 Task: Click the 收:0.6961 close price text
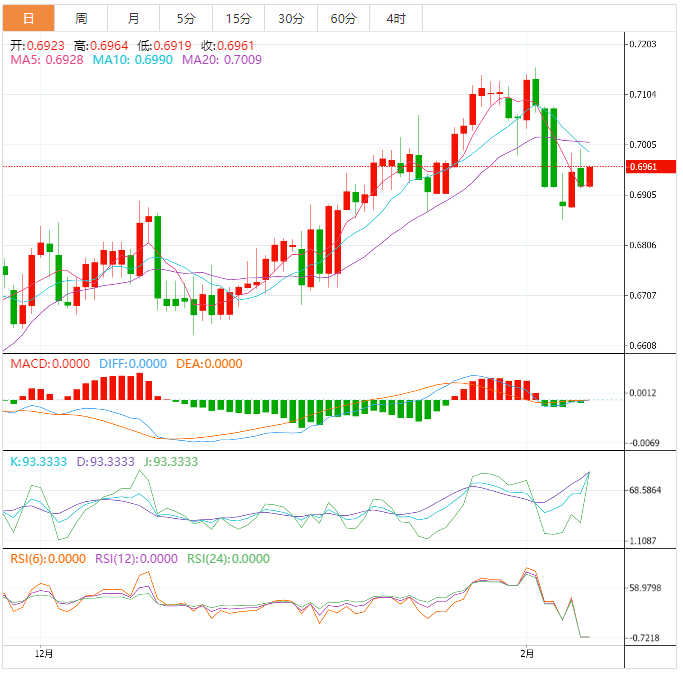(x=228, y=46)
